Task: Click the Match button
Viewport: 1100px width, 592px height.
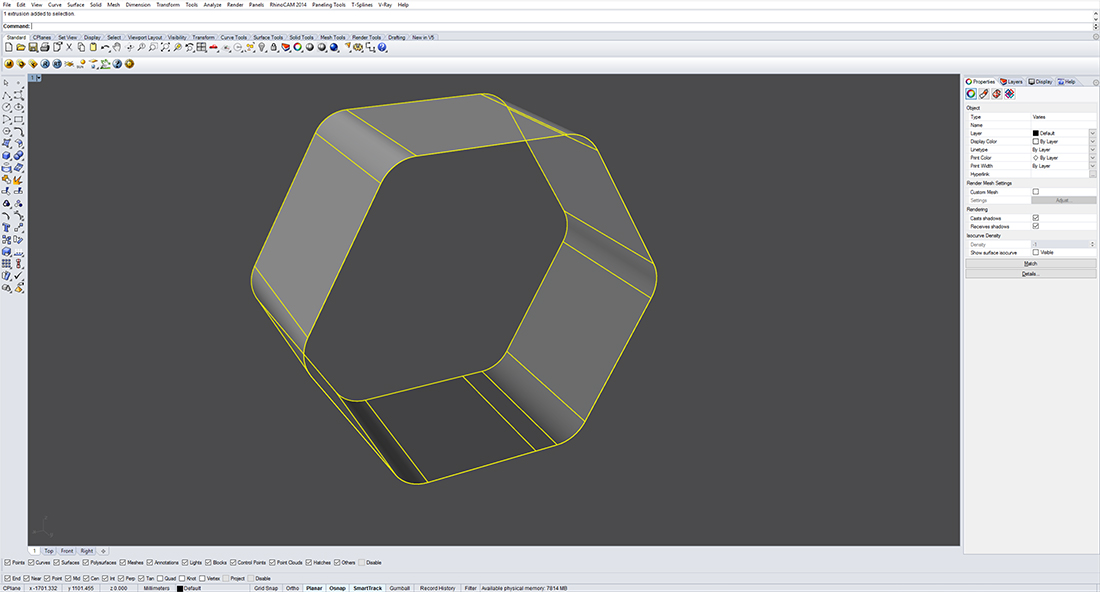Action: click(x=1031, y=263)
